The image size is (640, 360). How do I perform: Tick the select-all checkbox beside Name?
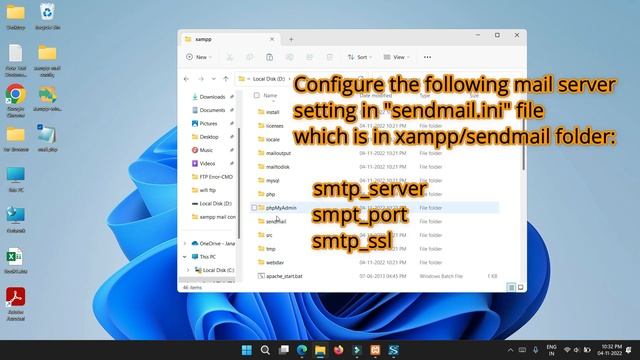(256, 96)
